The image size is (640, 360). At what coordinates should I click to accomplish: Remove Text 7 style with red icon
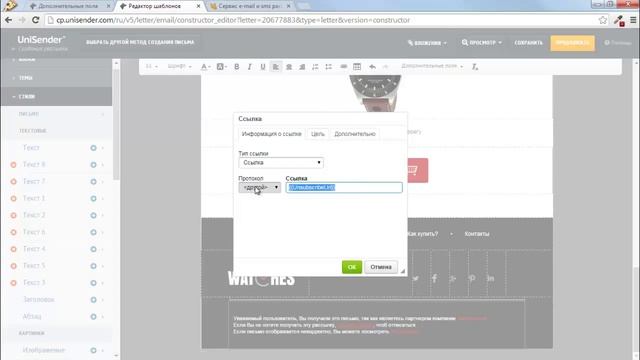[x=13, y=181]
